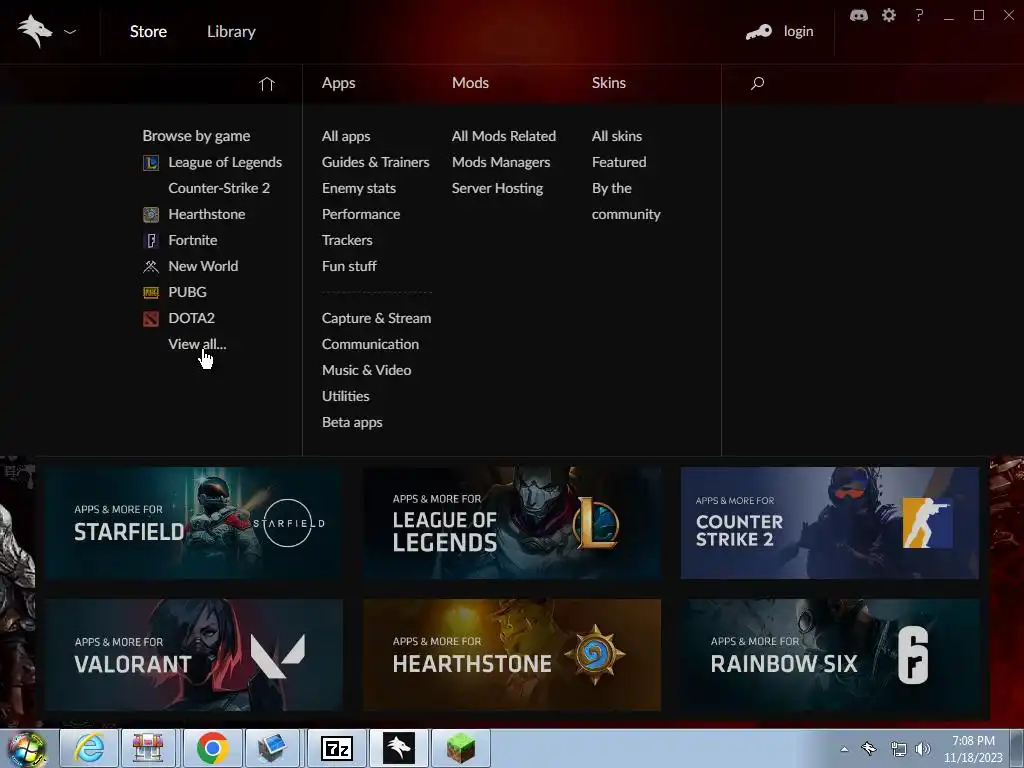Click View all... games link
This screenshot has height=768, width=1024.
[197, 344]
